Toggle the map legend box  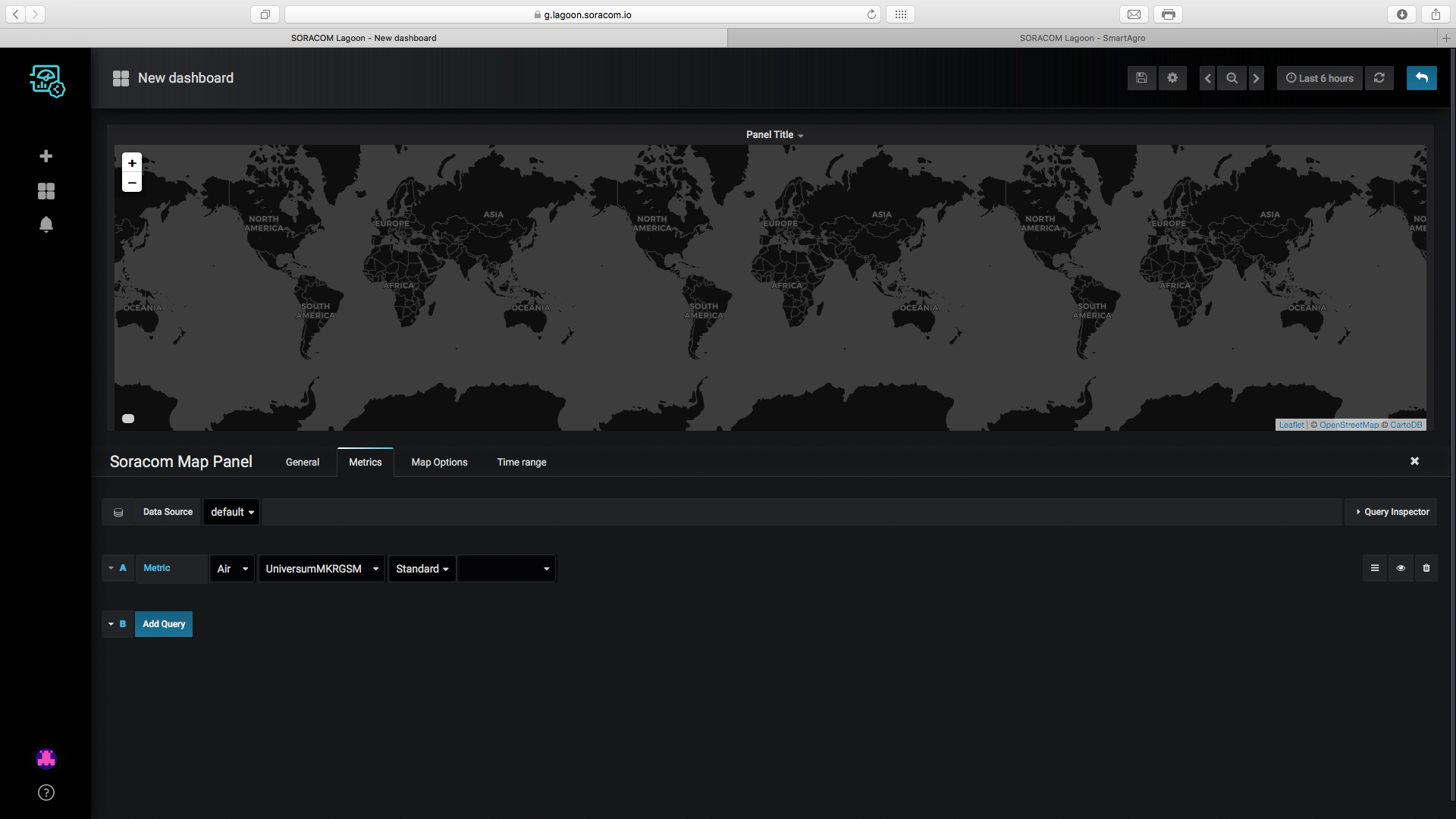click(x=128, y=419)
